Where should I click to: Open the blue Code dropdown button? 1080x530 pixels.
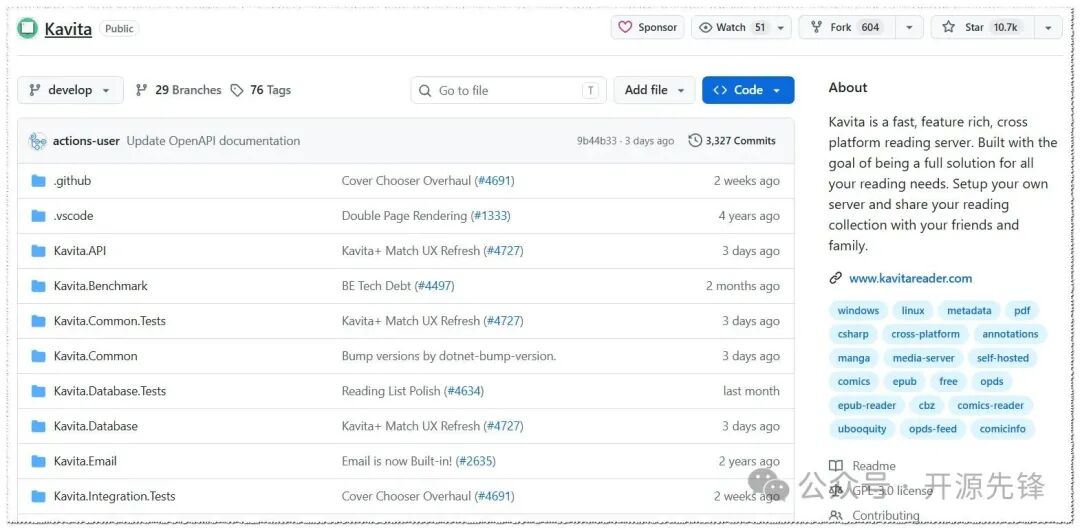pyautogui.click(x=748, y=90)
